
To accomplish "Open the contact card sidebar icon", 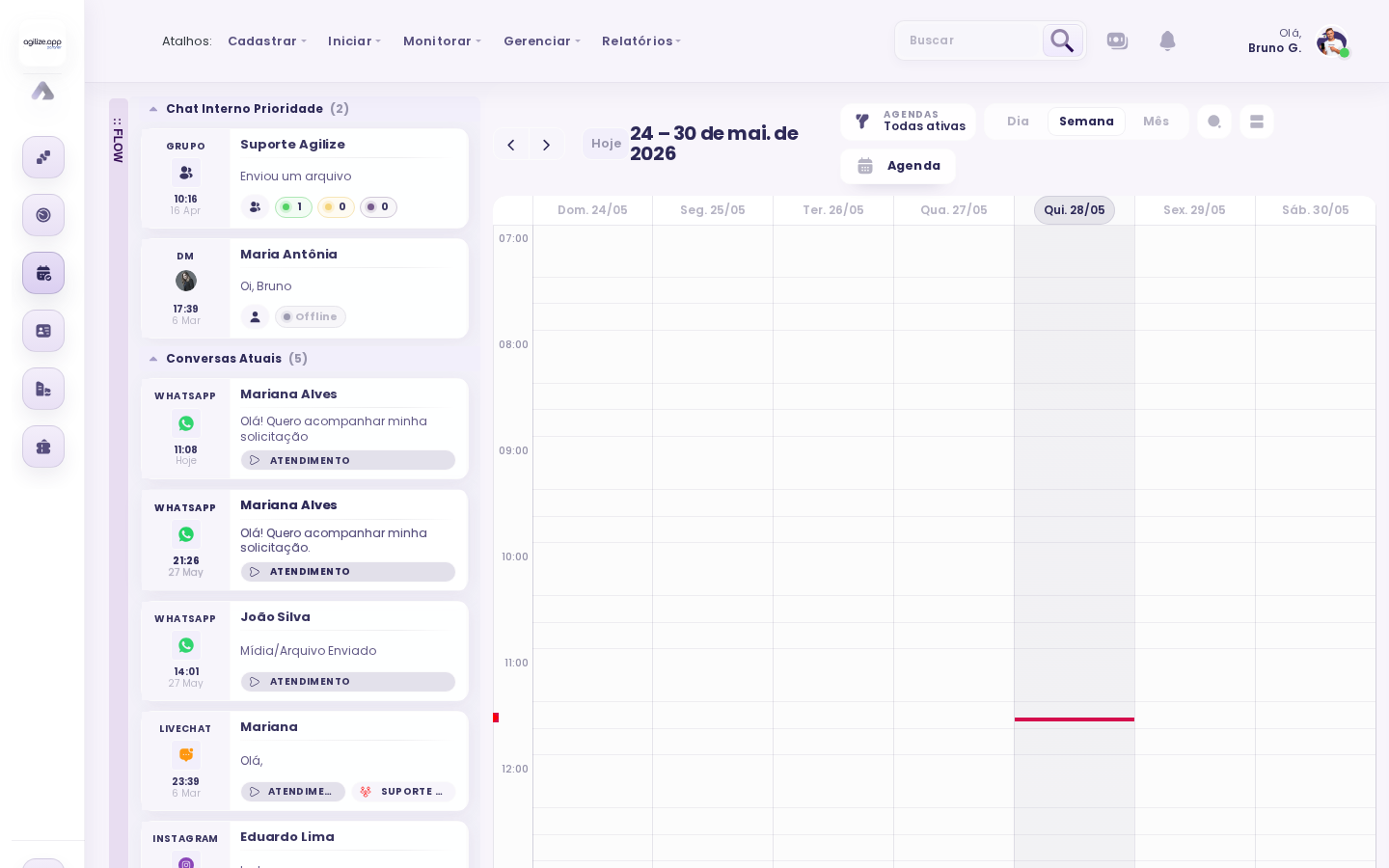I will (x=43, y=331).
